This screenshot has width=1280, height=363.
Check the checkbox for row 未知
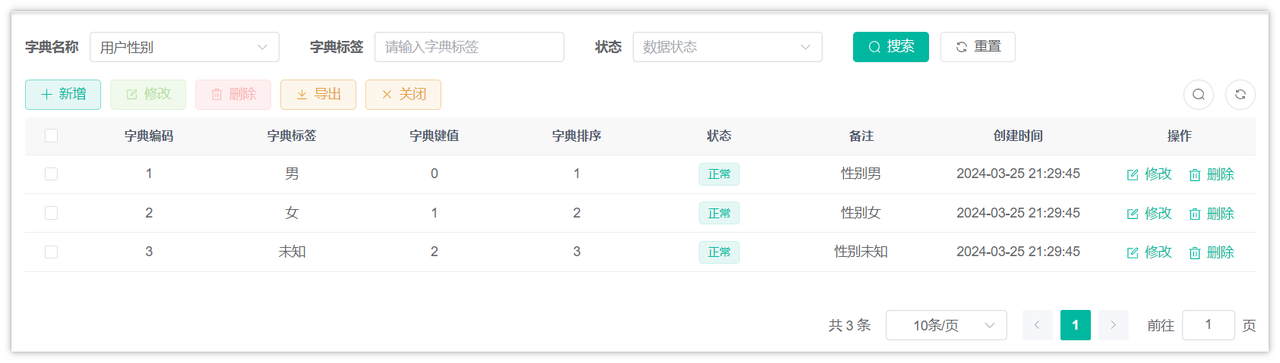[x=51, y=252]
